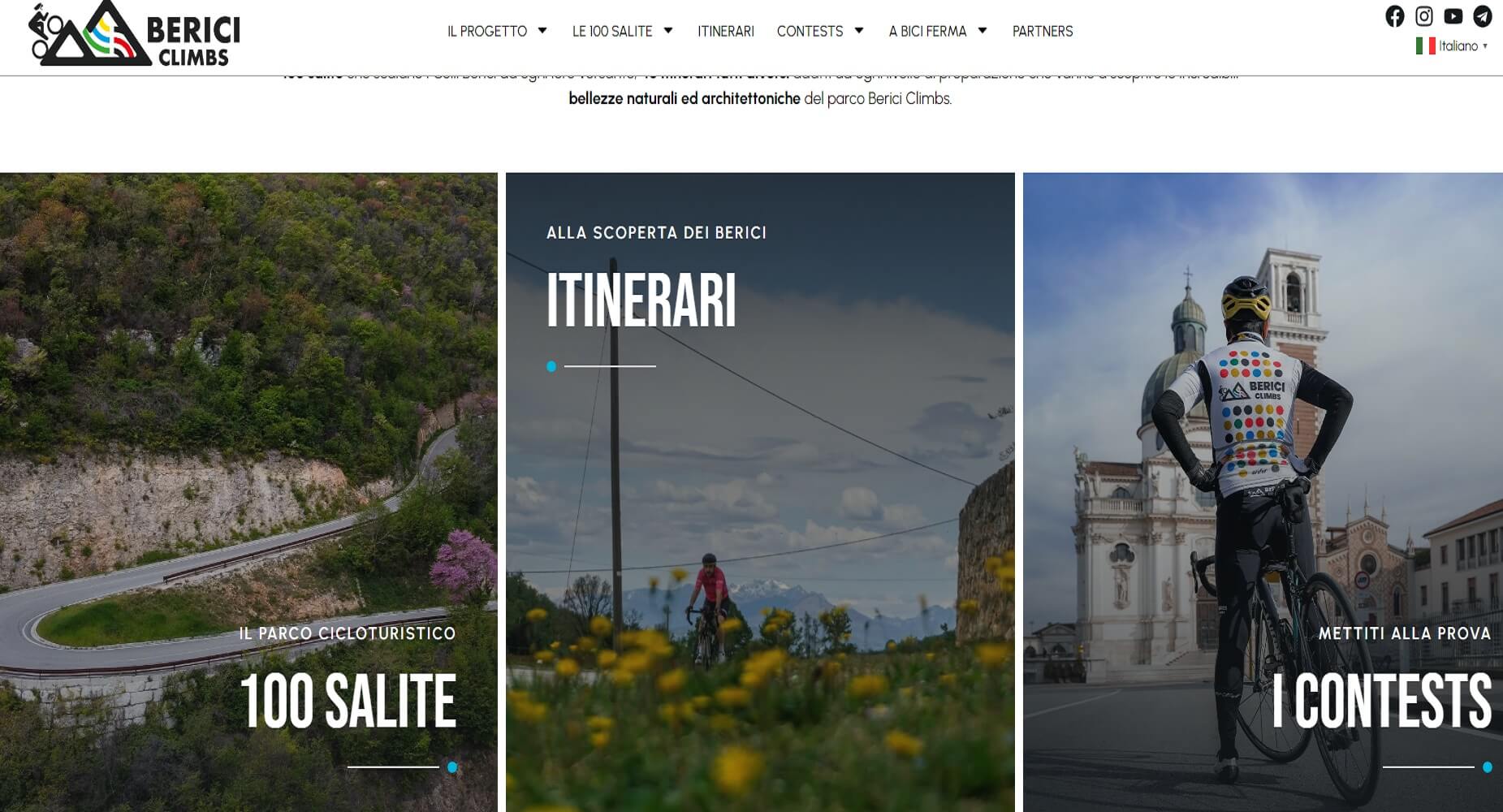Open the Partners menu item
The width and height of the screenshot is (1503, 812).
pos(1042,31)
